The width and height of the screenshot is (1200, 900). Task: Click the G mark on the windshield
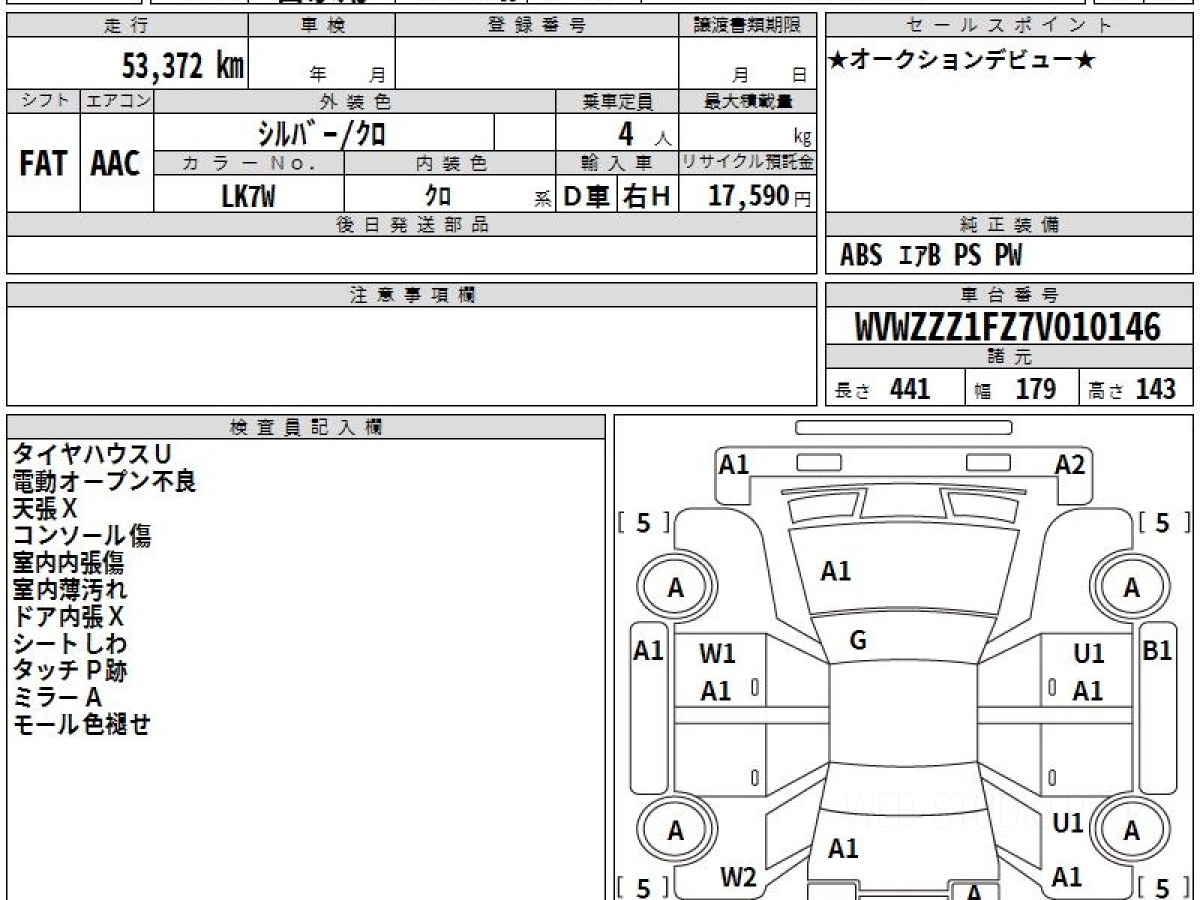[x=857, y=641]
